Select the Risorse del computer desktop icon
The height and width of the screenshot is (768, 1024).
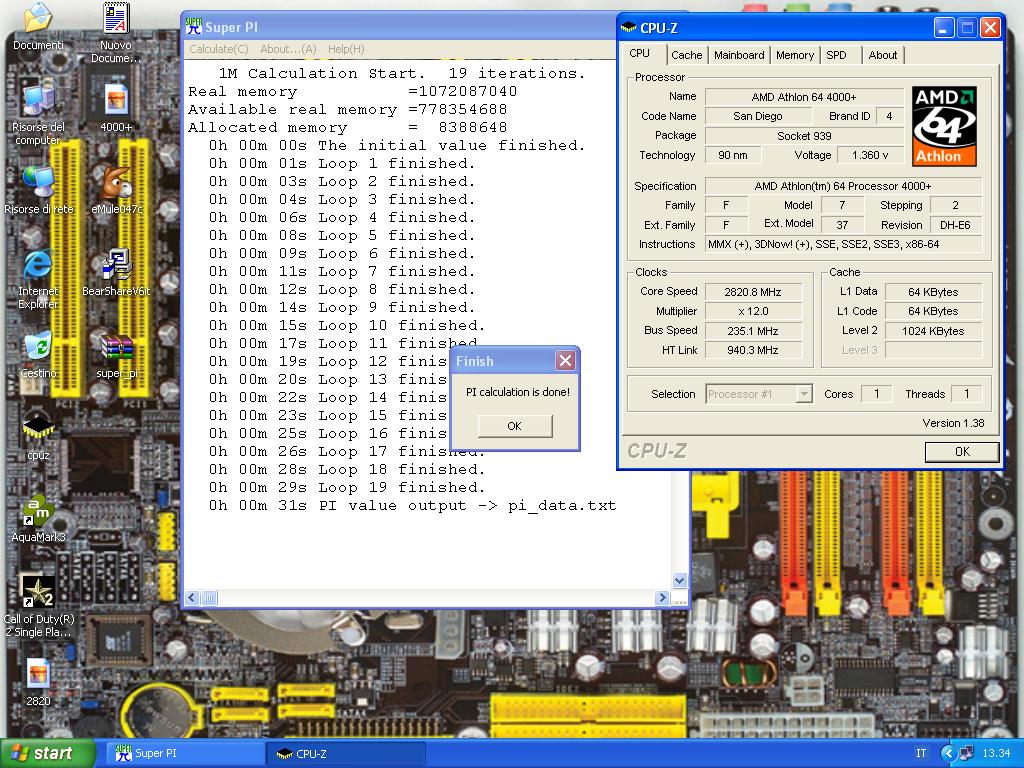tap(38, 101)
